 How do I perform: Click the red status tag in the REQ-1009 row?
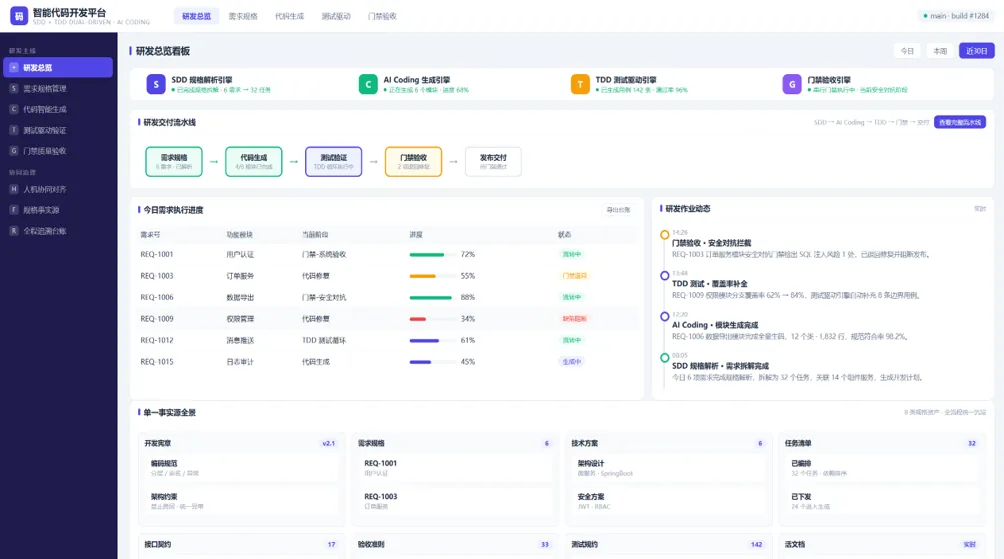point(574,319)
